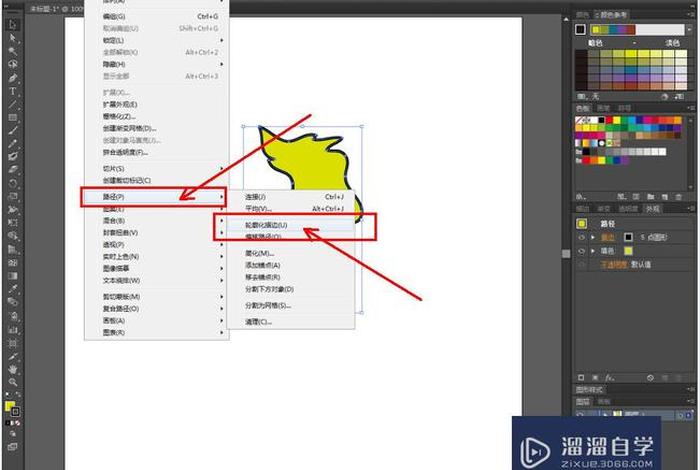Toggle visibility eye of 不透明度 opacity row

582,265
